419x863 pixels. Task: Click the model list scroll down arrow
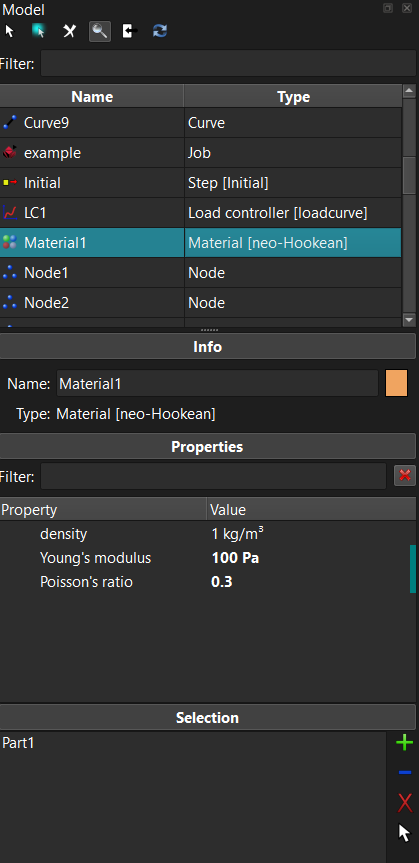(x=409, y=320)
